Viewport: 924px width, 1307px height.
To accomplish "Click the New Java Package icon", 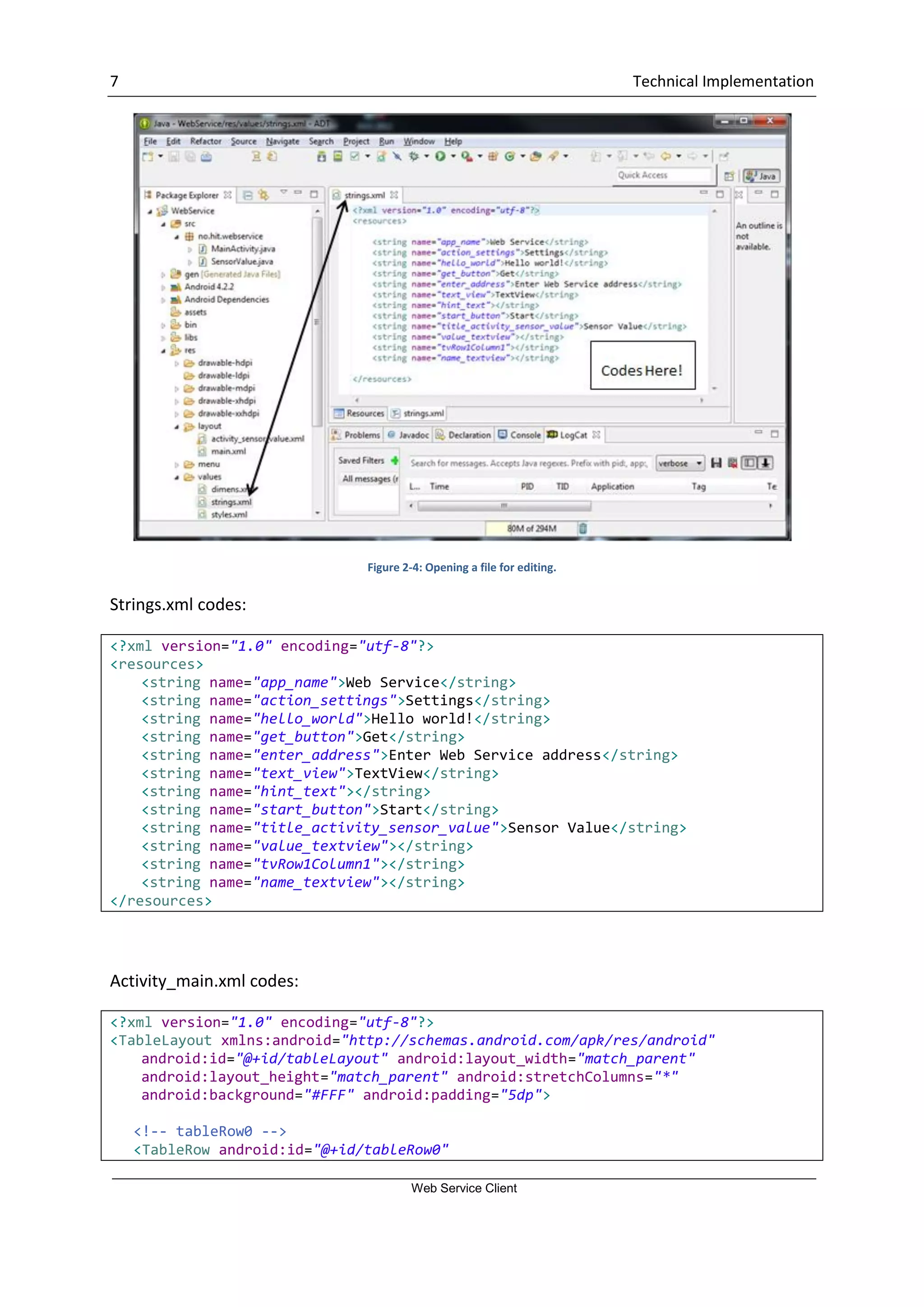I will coord(493,157).
